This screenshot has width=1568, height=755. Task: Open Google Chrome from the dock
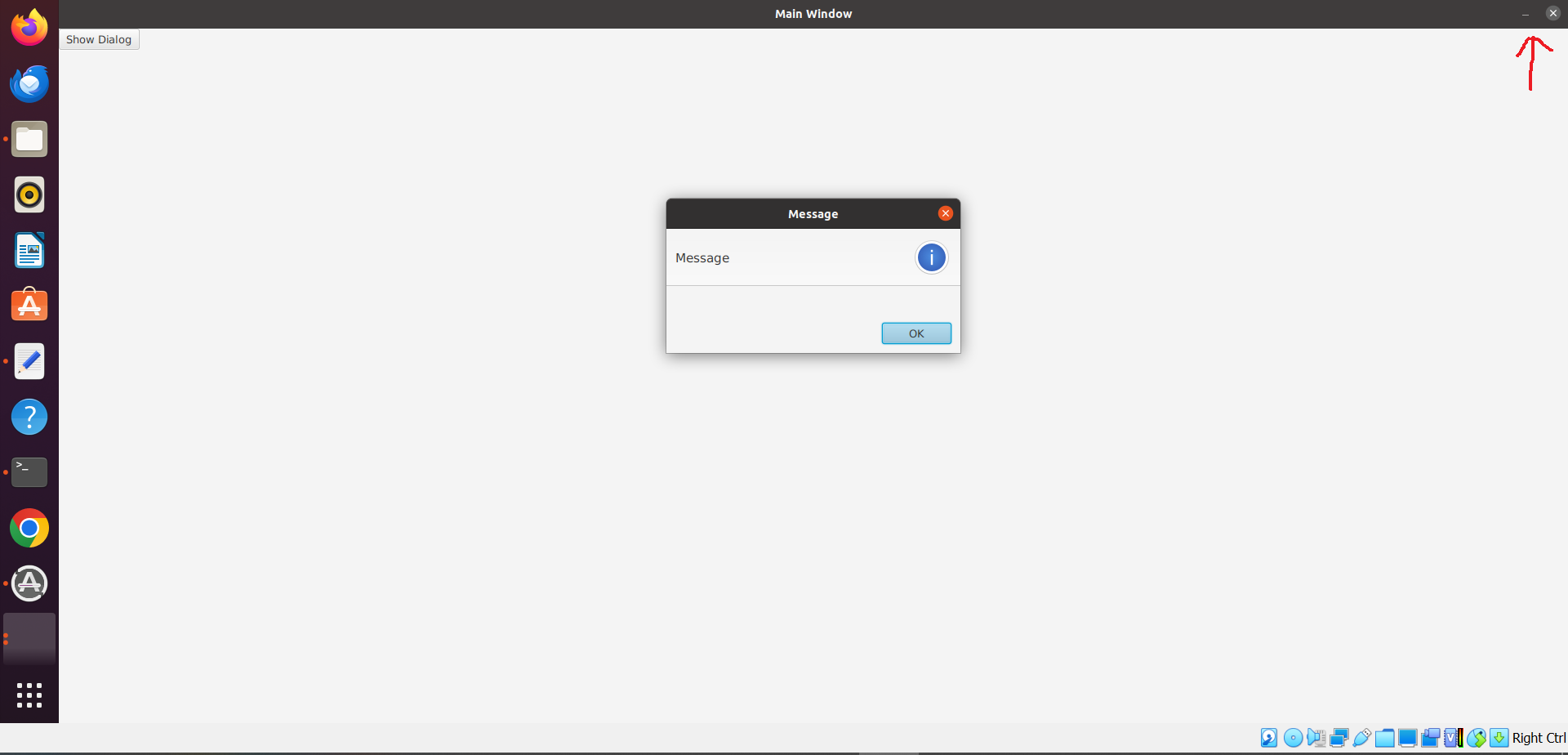[29, 528]
